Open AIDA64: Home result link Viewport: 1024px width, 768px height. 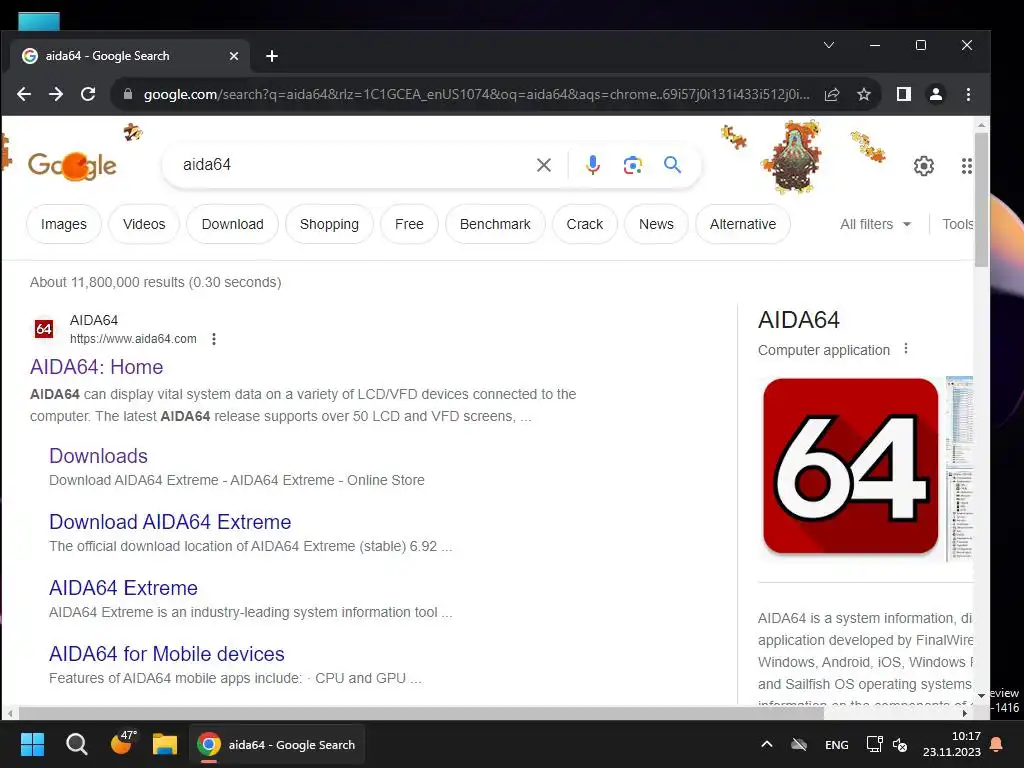(x=97, y=367)
